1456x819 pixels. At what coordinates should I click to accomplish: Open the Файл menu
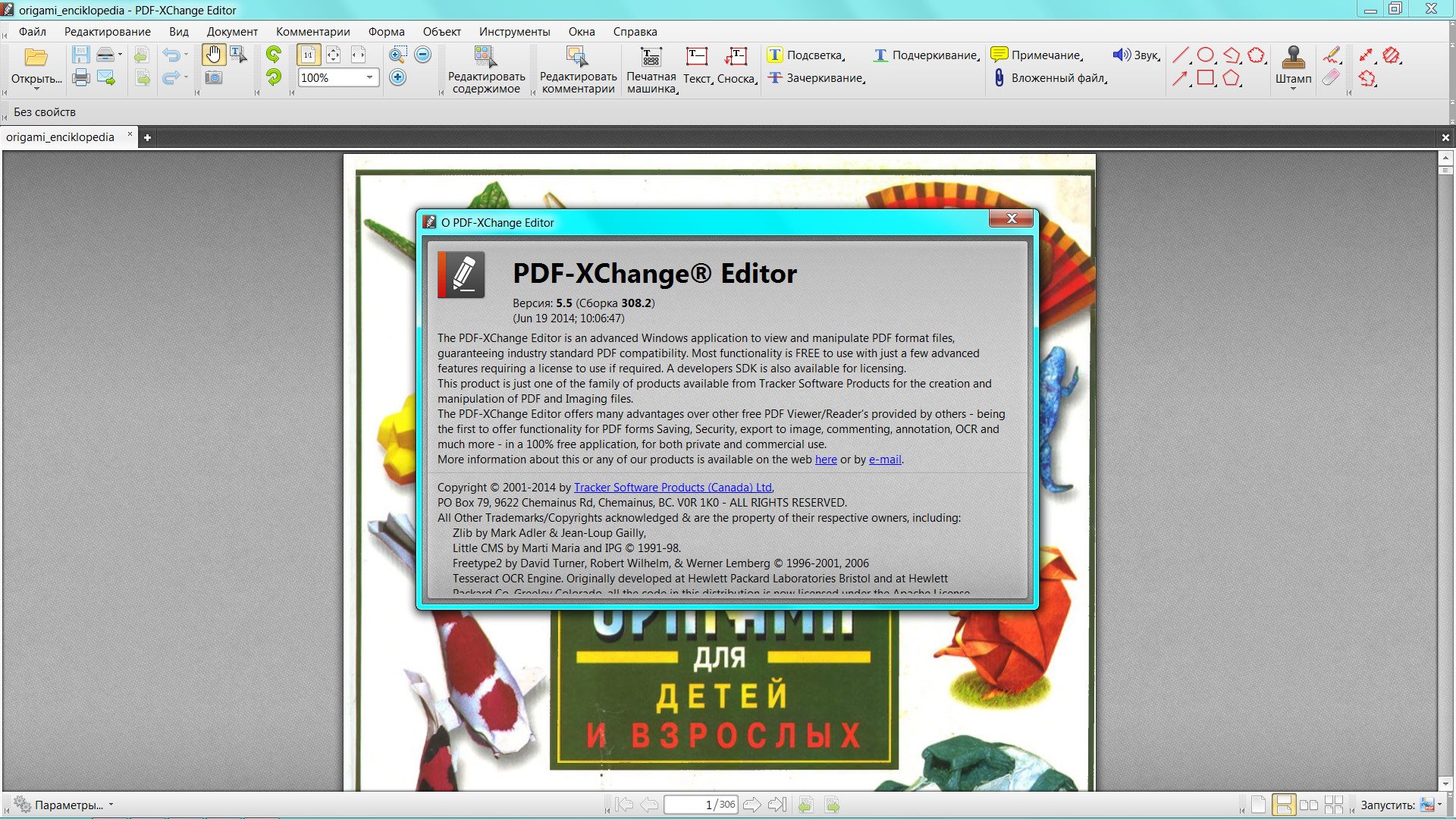click(x=33, y=31)
